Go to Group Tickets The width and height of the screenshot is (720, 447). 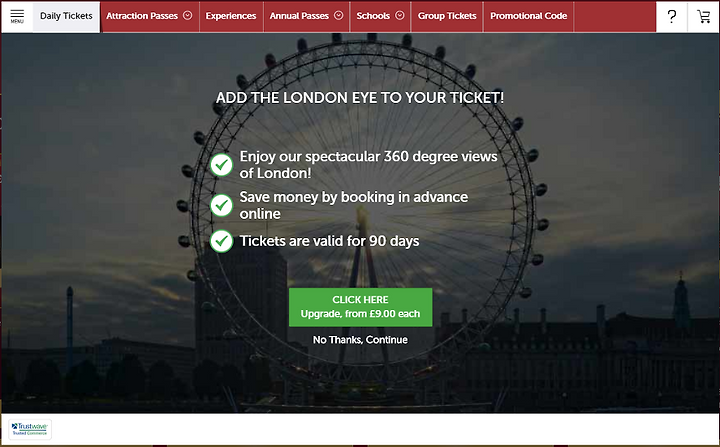[447, 17]
